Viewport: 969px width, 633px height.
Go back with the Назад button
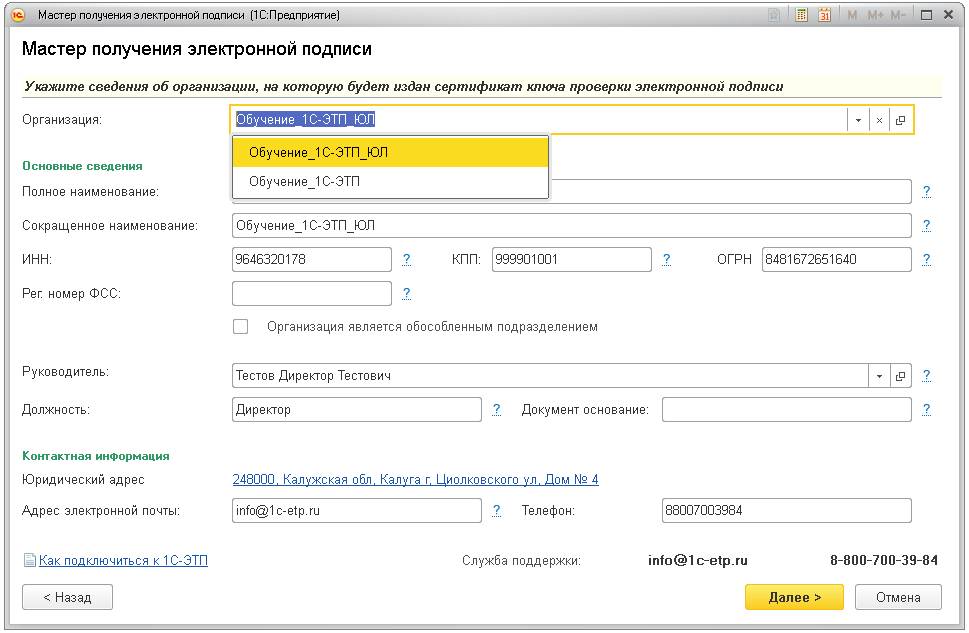pyautogui.click(x=67, y=597)
